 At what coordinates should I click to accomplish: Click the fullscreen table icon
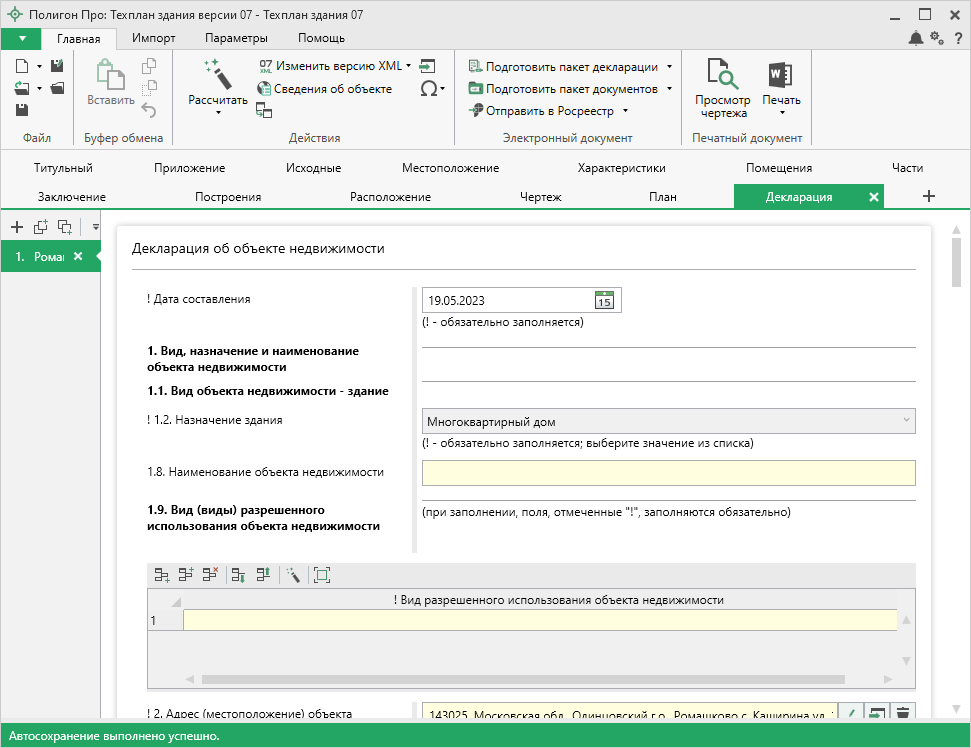tap(321, 575)
